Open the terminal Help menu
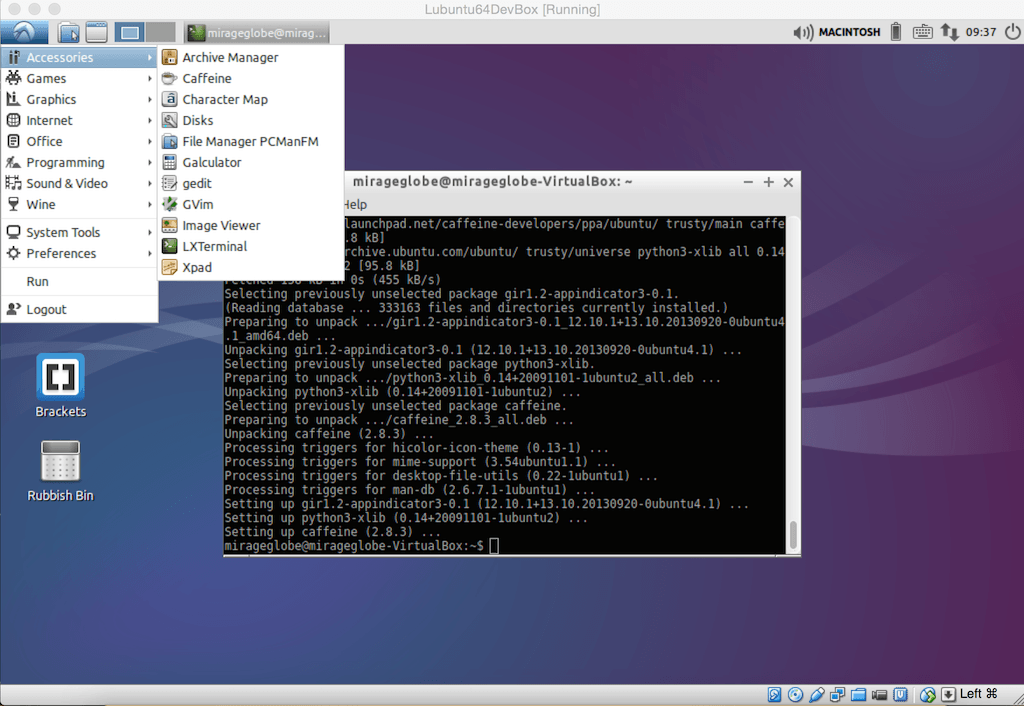Screen dimensions: 1024x706 click(355, 204)
